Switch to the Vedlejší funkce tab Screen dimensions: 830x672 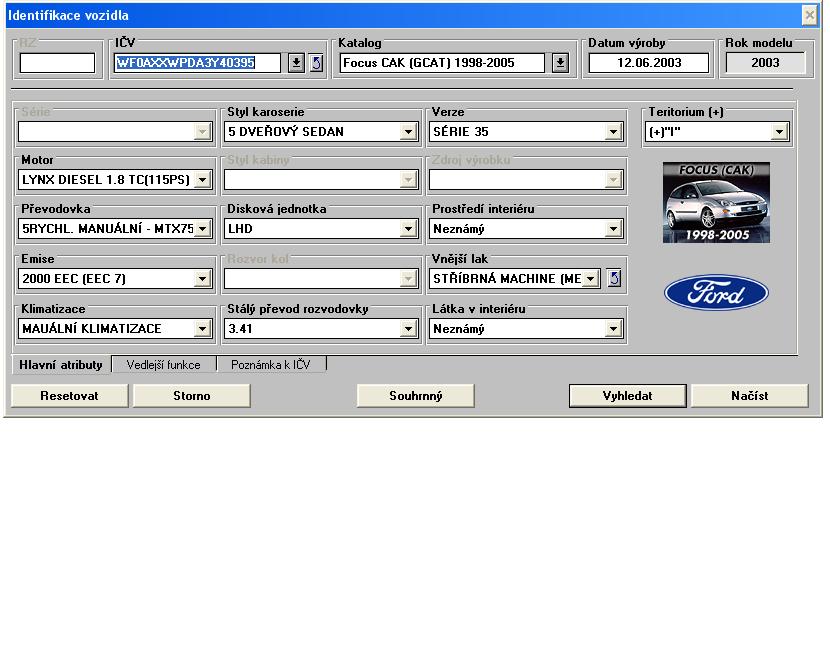tap(163, 365)
